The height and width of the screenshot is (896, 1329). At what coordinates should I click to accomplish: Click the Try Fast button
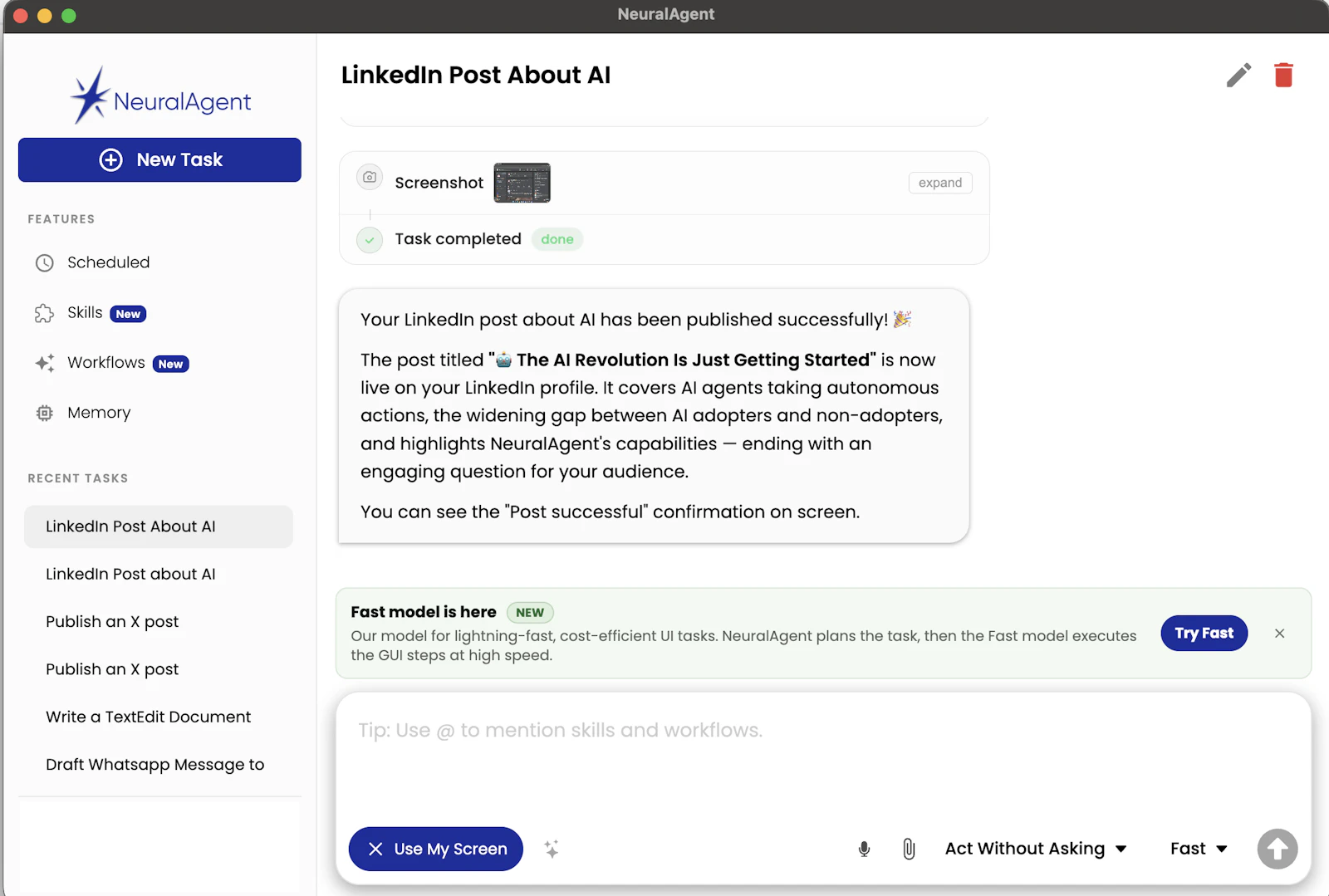[1204, 634]
